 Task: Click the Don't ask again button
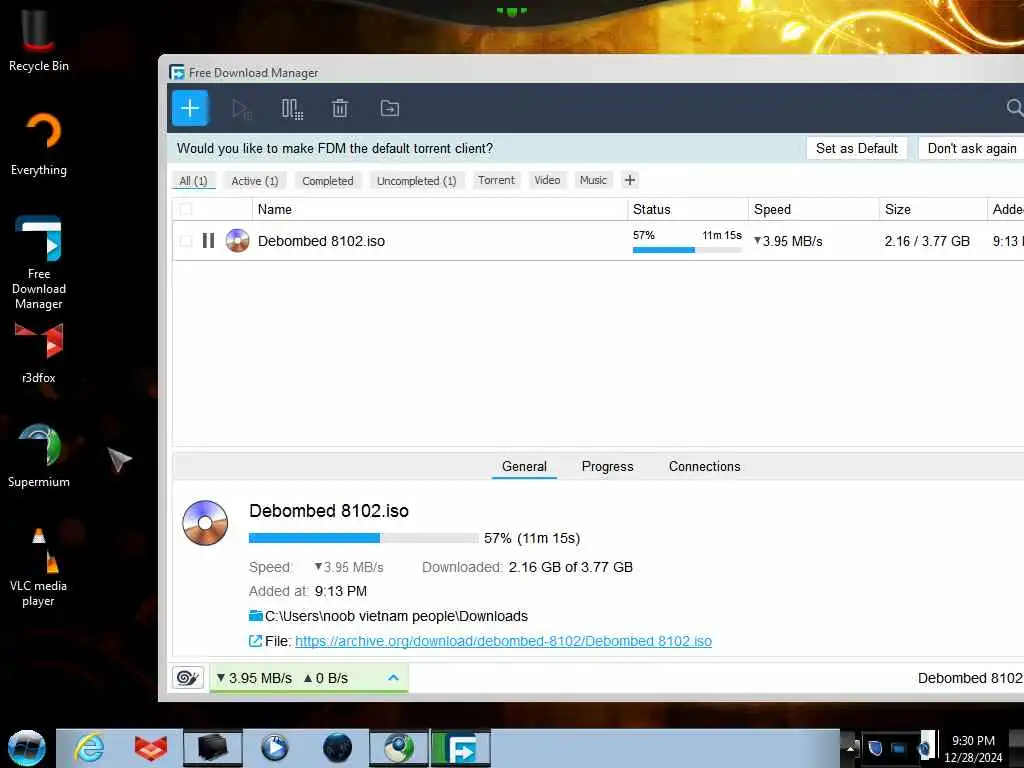tap(972, 148)
